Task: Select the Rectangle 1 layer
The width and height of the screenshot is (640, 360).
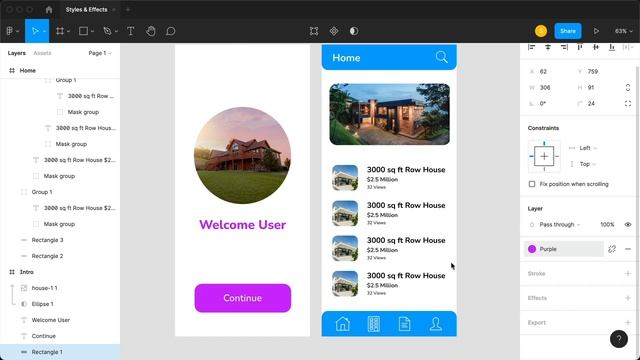Action: click(x=60, y=352)
